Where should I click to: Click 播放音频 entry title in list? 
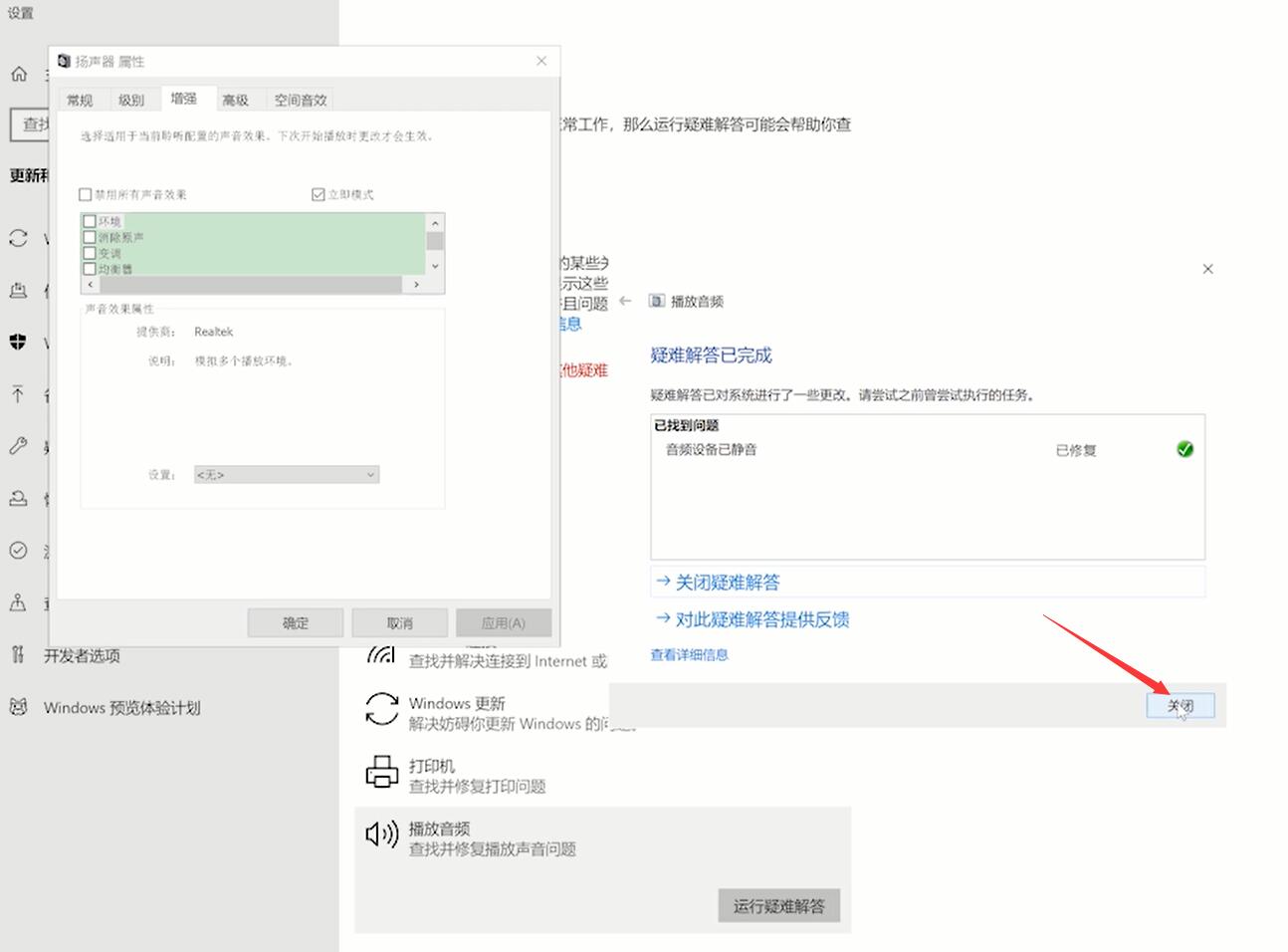click(x=439, y=829)
